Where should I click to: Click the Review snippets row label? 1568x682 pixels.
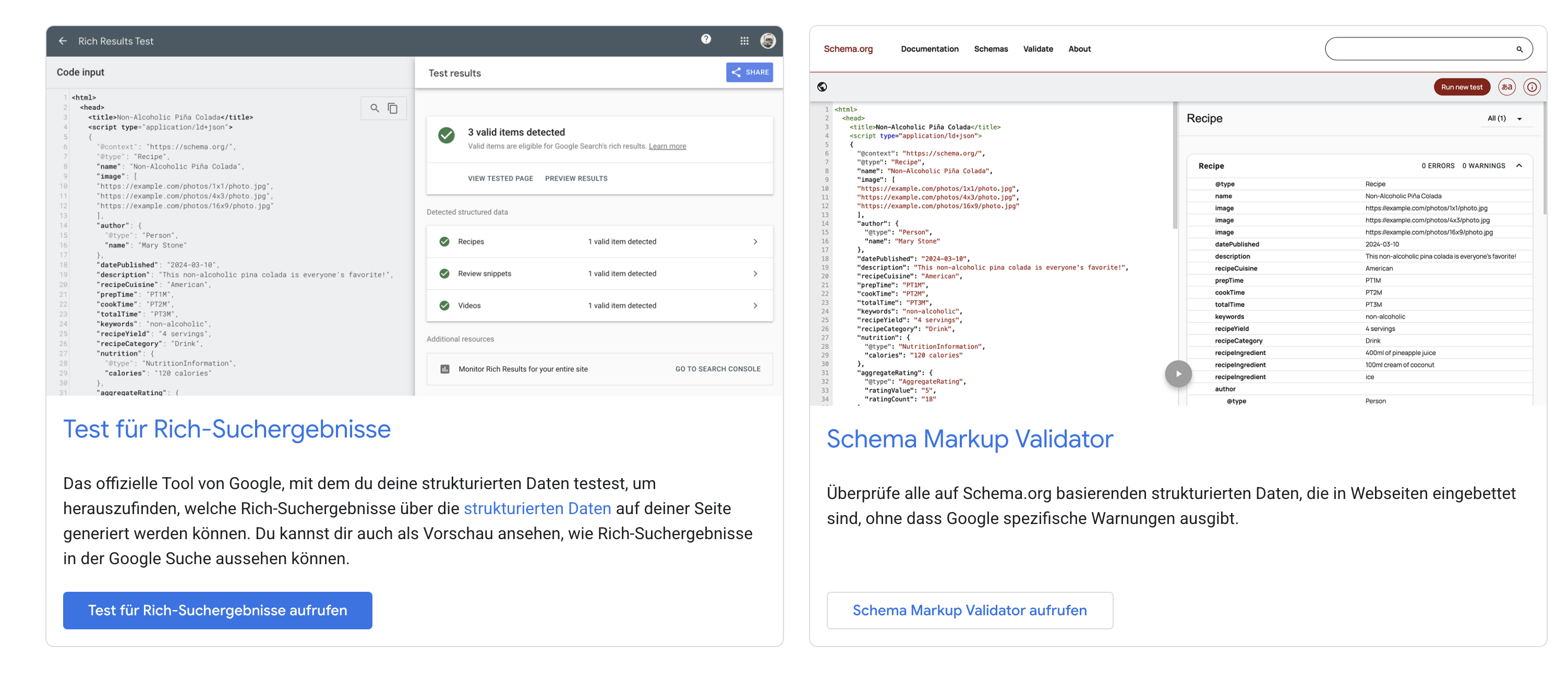(484, 274)
